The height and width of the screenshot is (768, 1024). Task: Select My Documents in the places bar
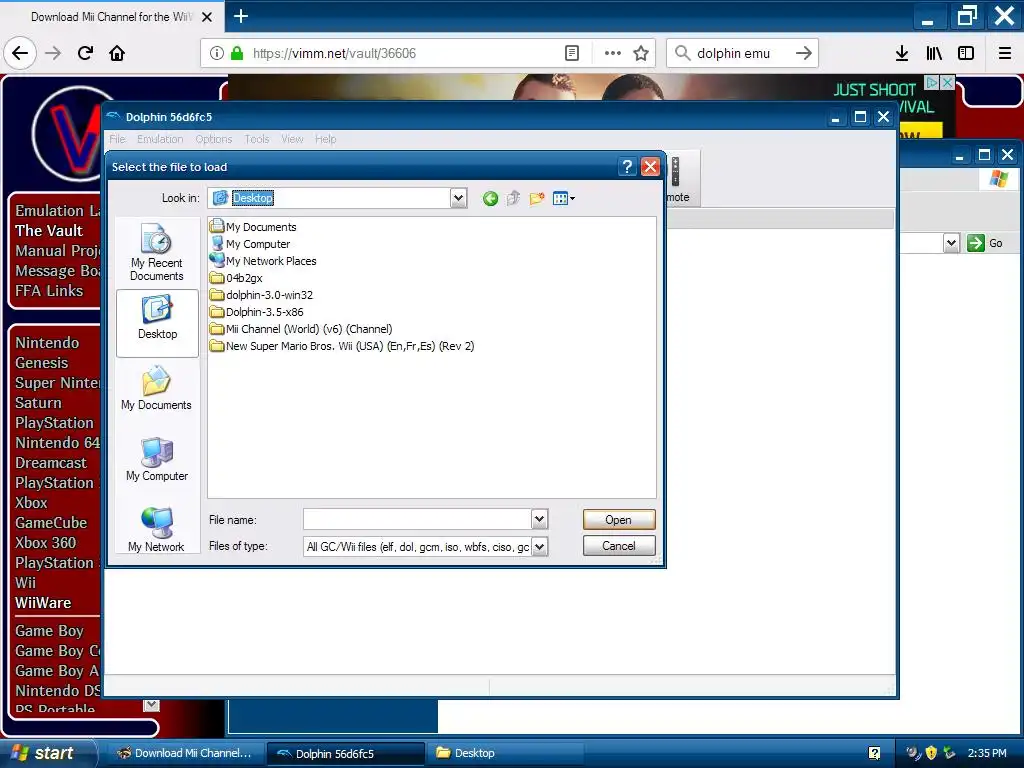[157, 389]
